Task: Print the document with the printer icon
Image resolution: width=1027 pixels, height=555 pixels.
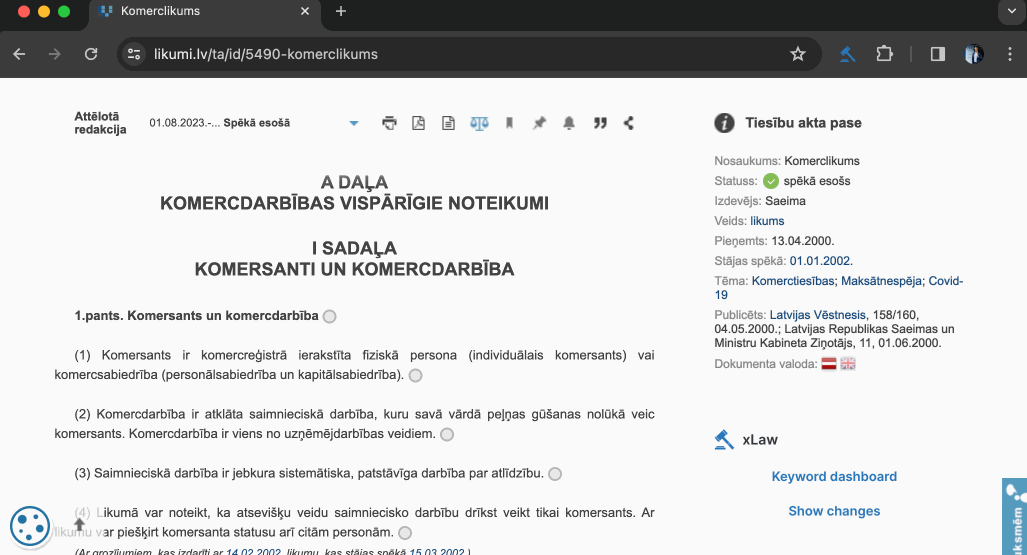Action: (390, 123)
